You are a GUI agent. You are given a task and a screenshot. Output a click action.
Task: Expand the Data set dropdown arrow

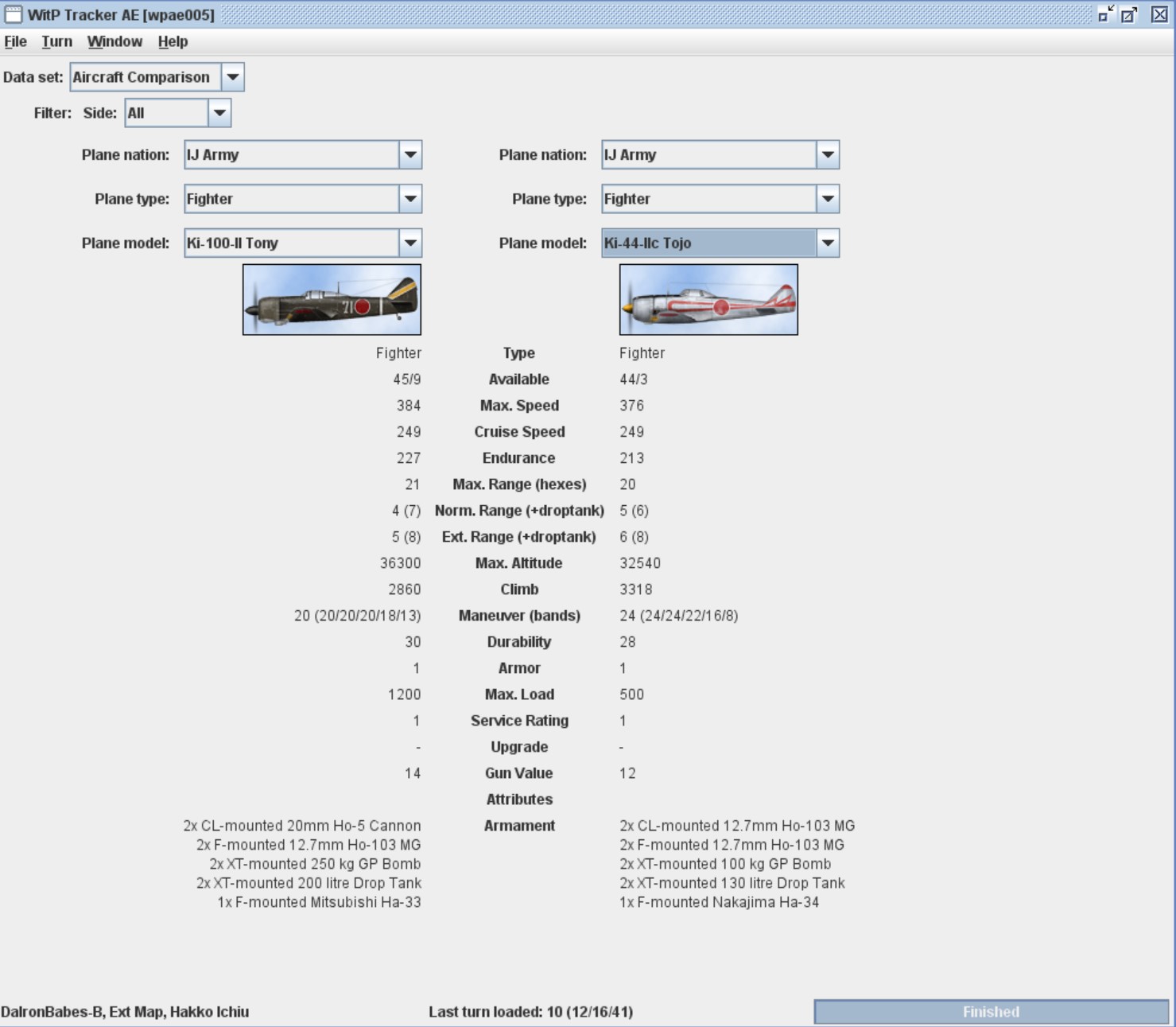point(232,77)
